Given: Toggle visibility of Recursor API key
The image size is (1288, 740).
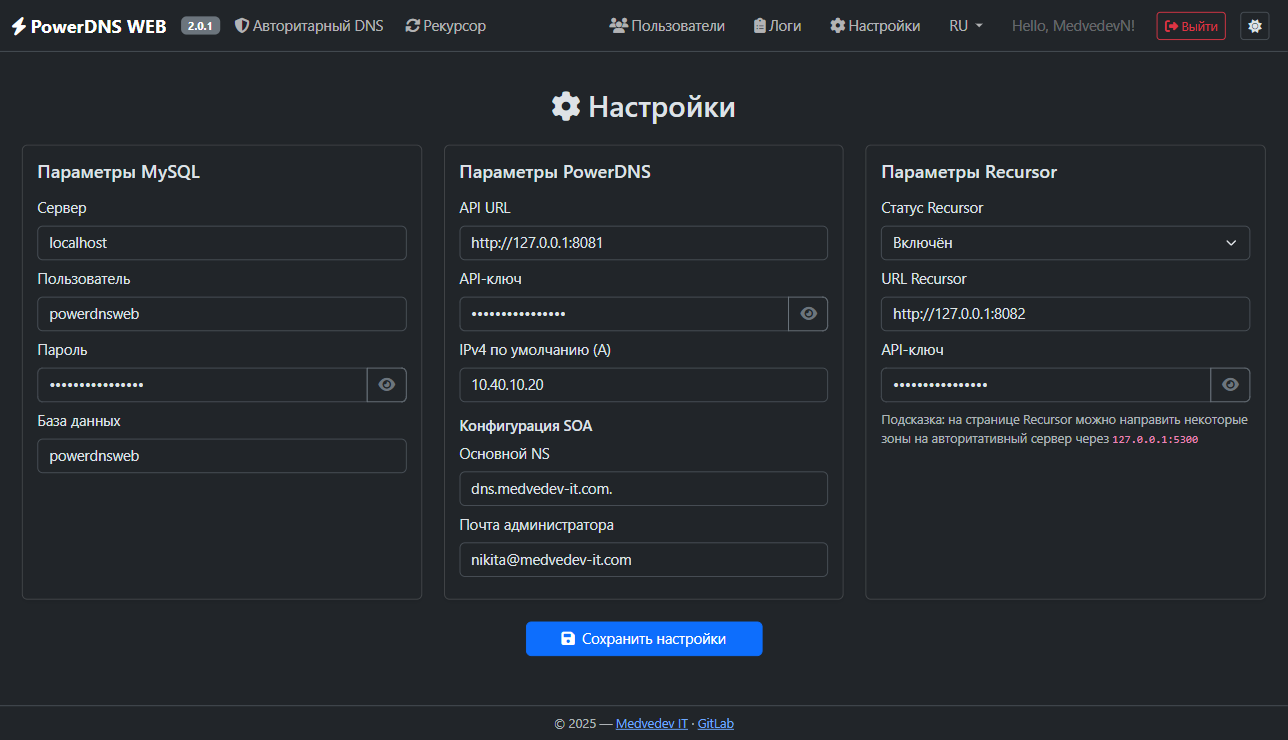Looking at the screenshot, I should click(x=1230, y=385).
